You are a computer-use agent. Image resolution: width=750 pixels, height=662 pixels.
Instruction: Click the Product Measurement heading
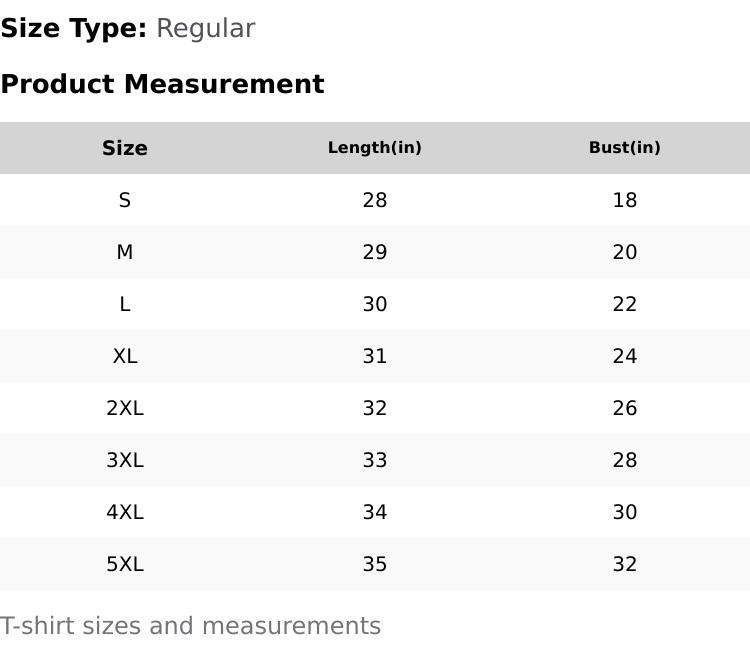point(162,84)
